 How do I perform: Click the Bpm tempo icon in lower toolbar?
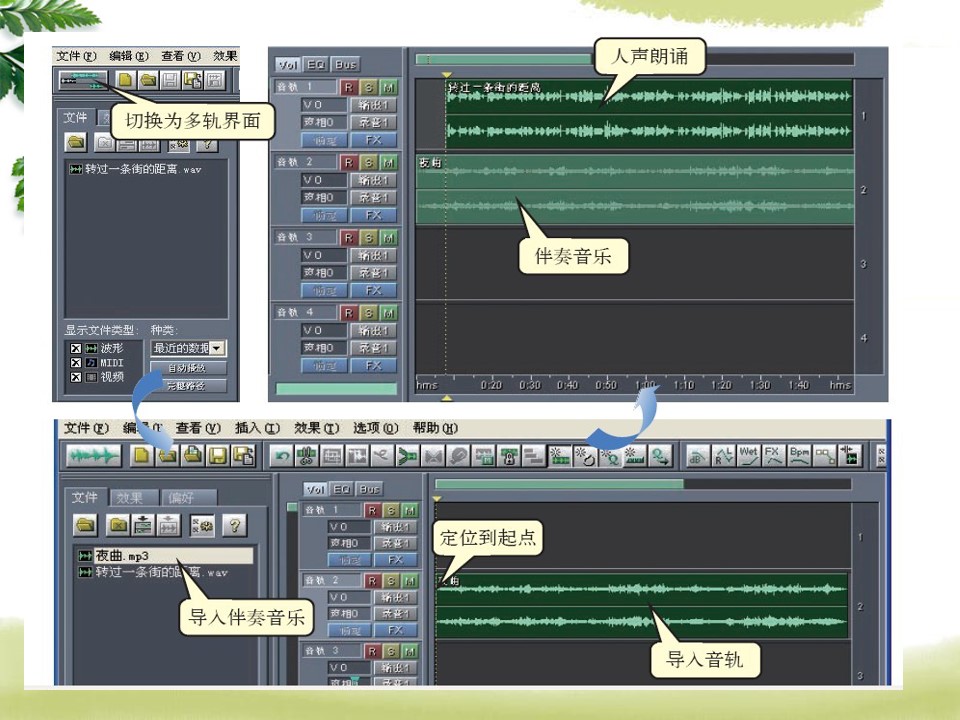800,456
